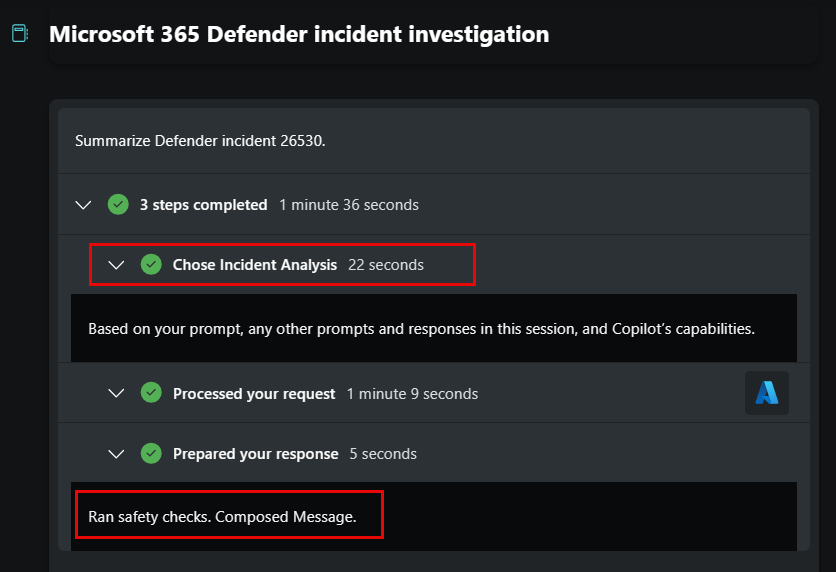Click the notebook session icon beside title

[x=20, y=34]
